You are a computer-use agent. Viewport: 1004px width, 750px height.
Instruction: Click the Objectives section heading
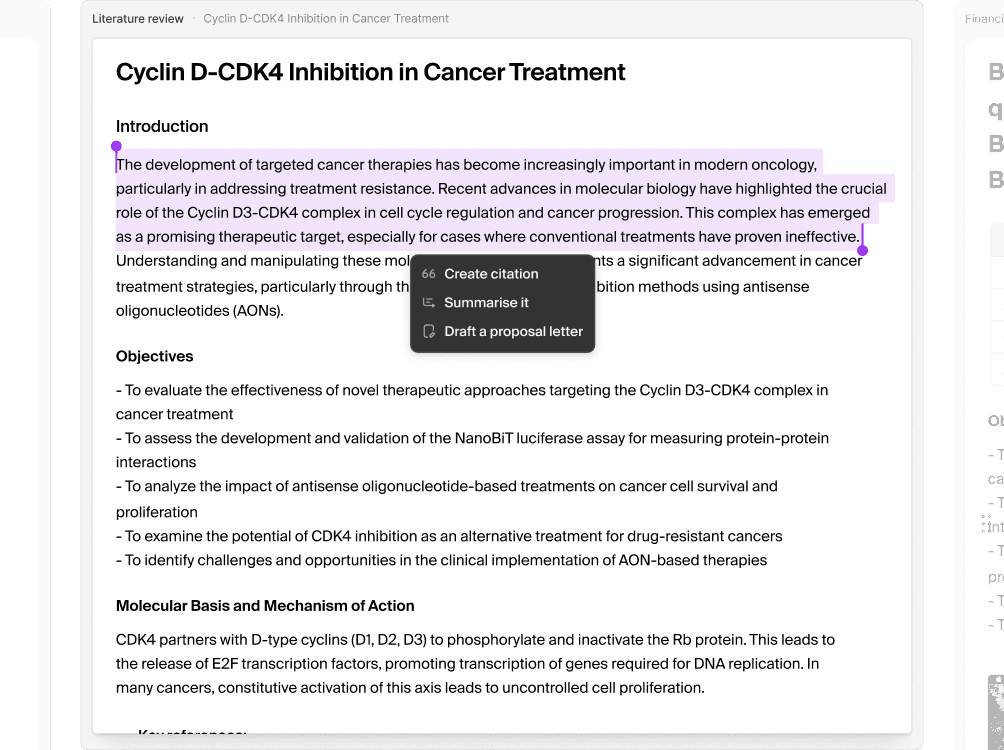click(x=154, y=356)
